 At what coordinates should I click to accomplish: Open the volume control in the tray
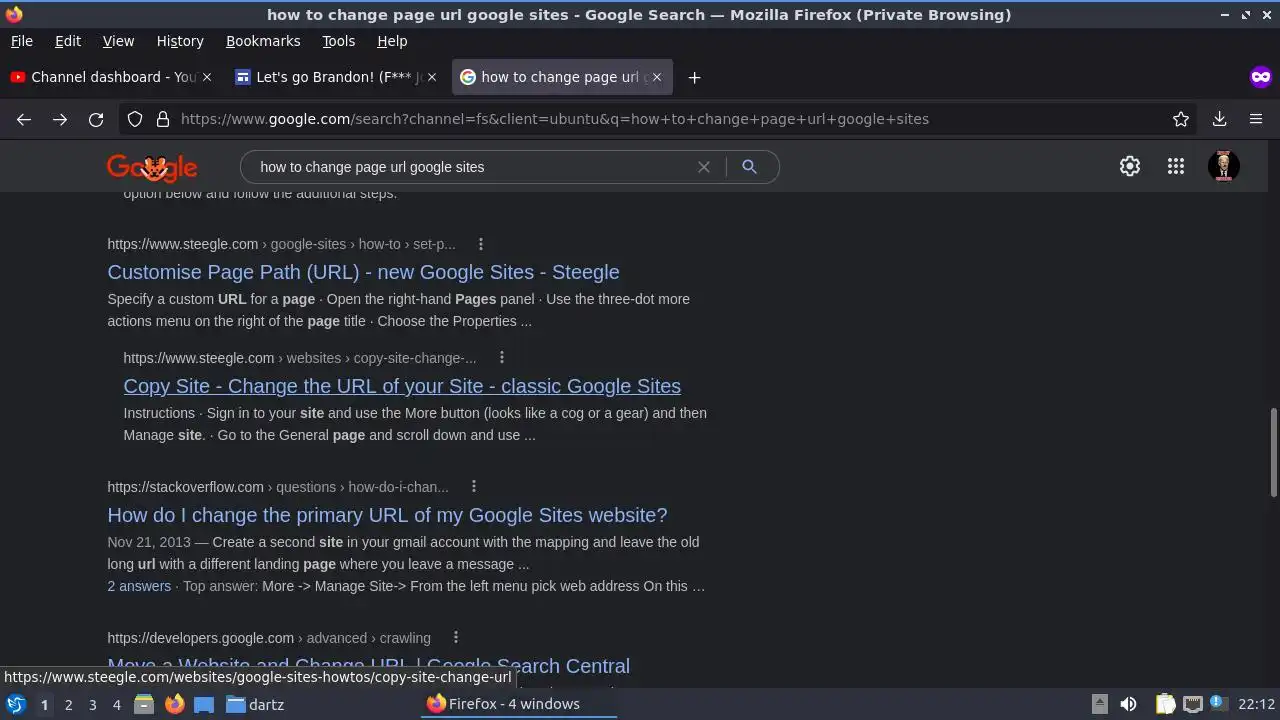coord(1128,704)
